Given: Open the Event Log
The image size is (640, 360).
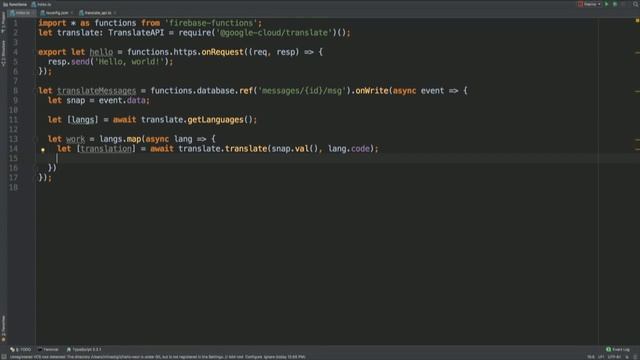Looking at the screenshot, I should click(618, 349).
